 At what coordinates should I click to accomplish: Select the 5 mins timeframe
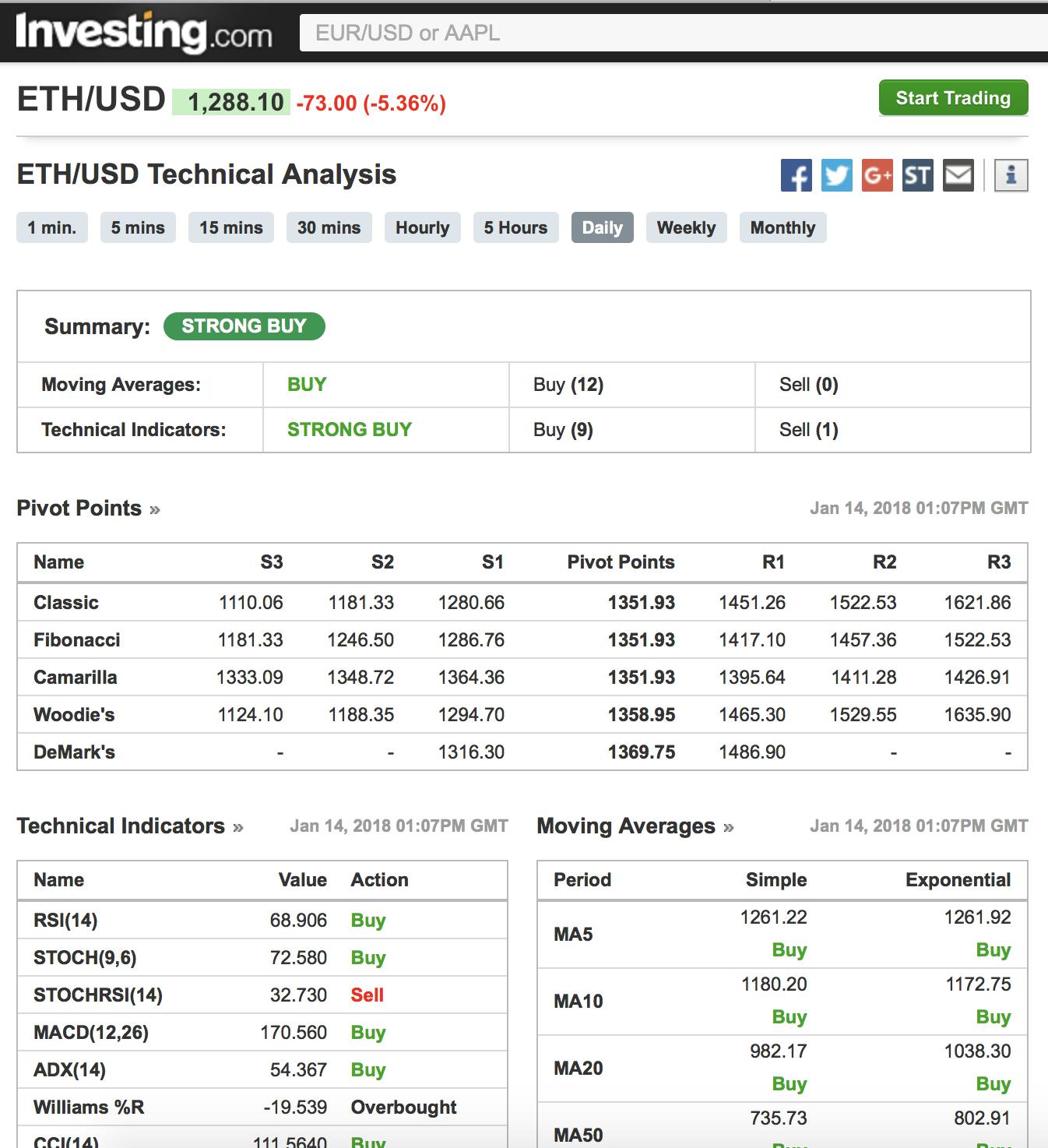click(138, 227)
